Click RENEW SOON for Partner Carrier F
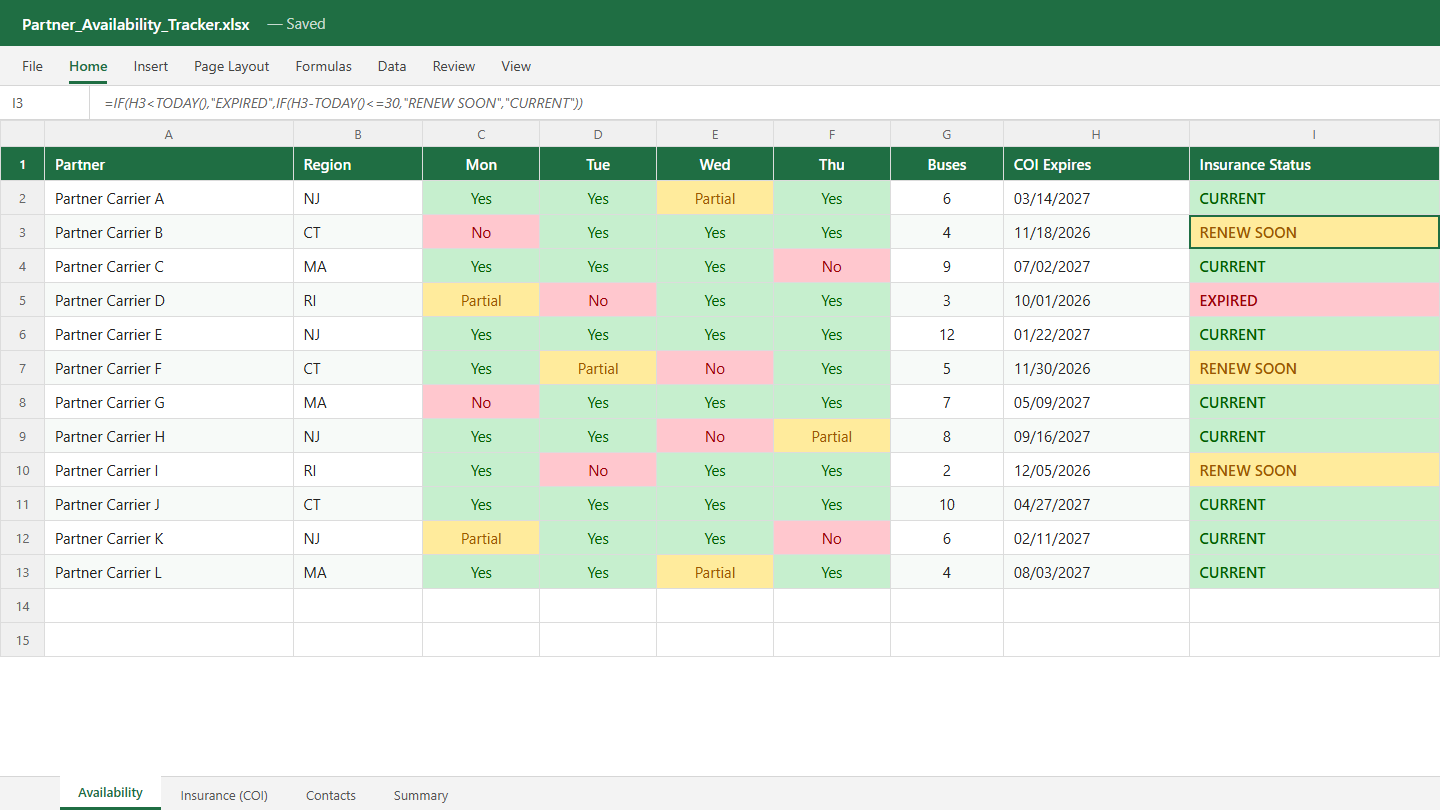The image size is (1440, 810). (1315, 368)
